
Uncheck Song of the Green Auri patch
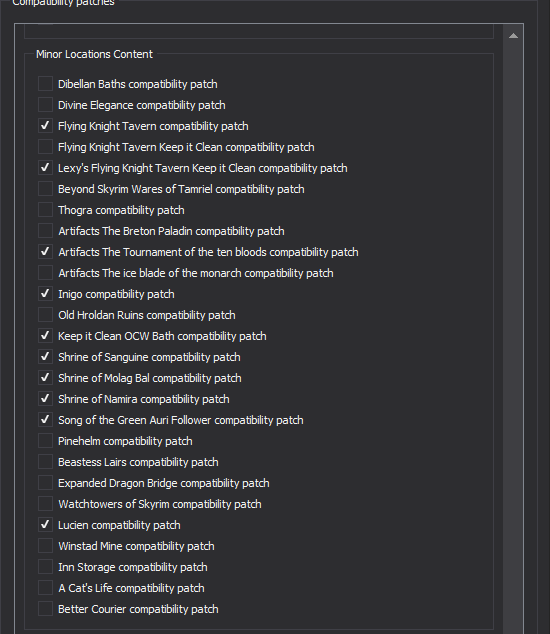(45, 420)
